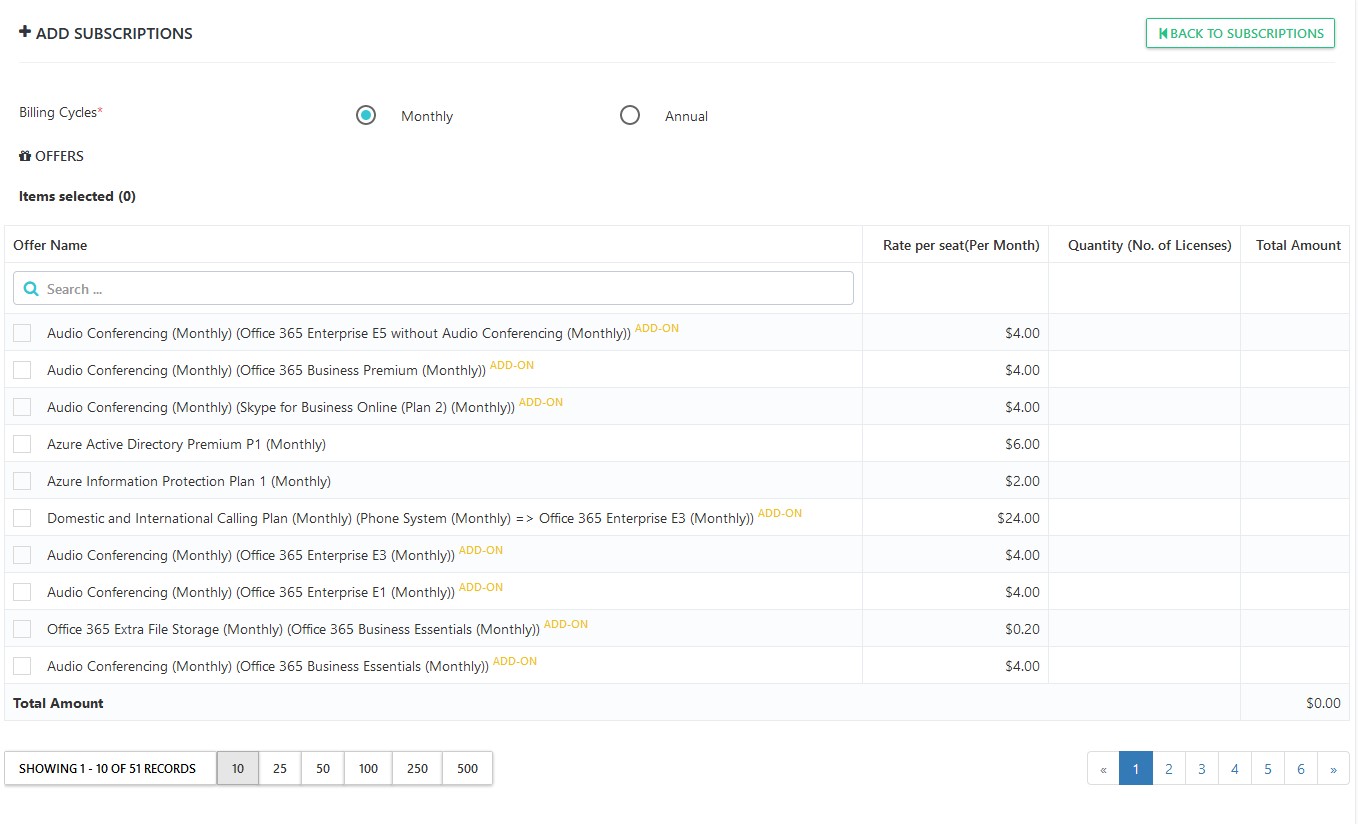
Task: Click the Items selected (0) label
Action: tap(77, 196)
